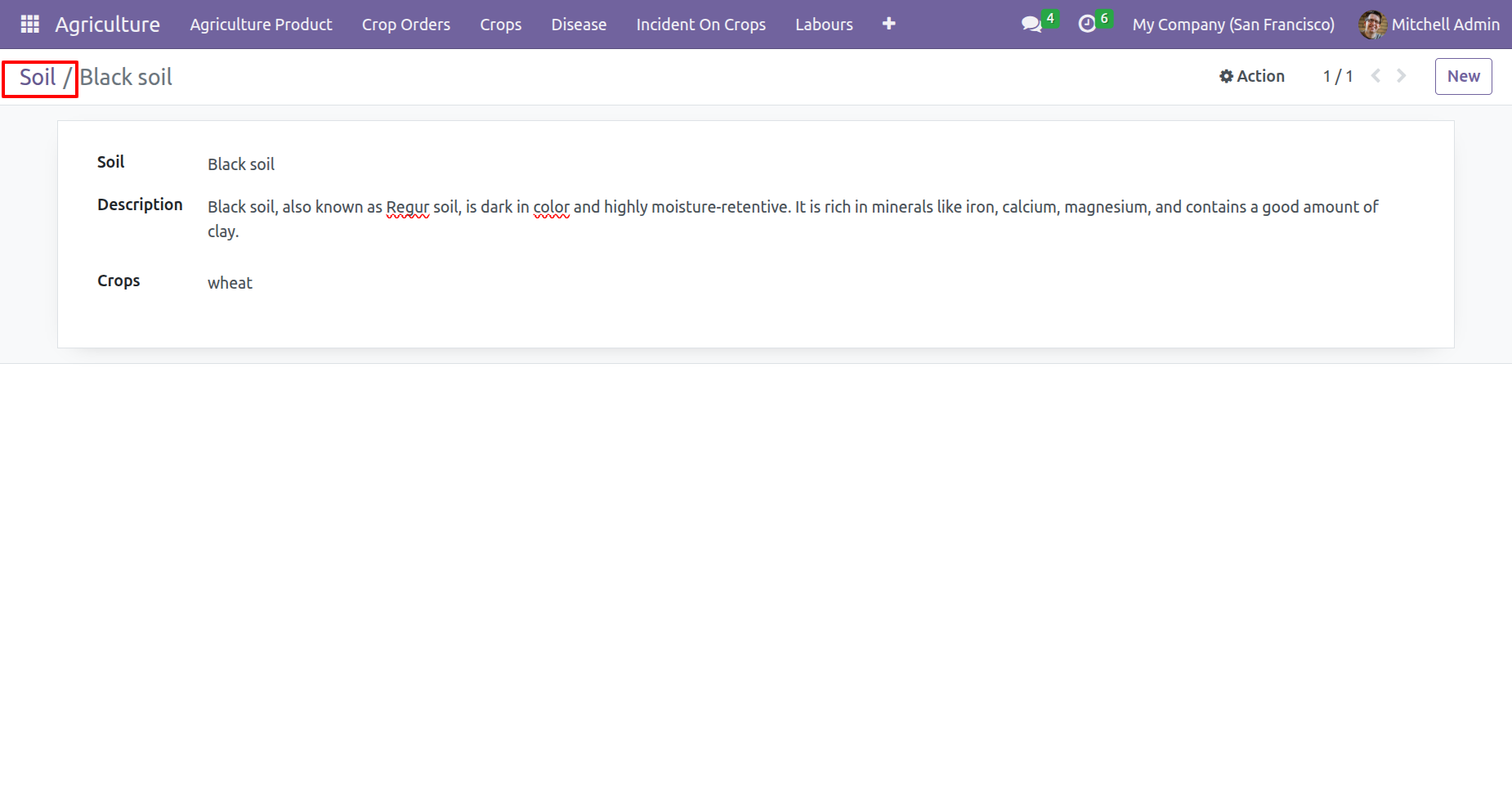Click into the Description text field

pyautogui.click(x=811, y=218)
